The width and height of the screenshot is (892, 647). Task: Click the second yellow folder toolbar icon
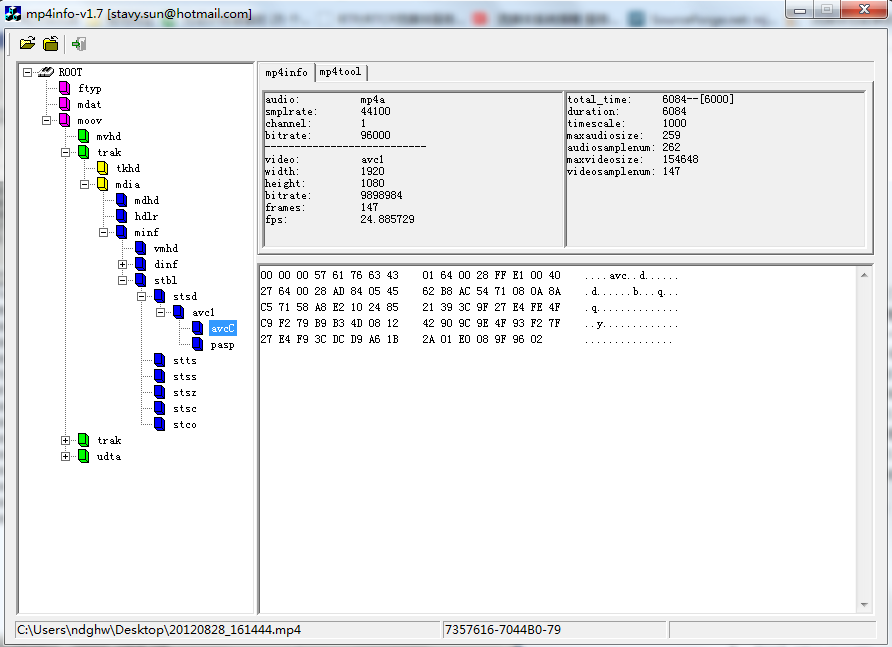pos(51,43)
